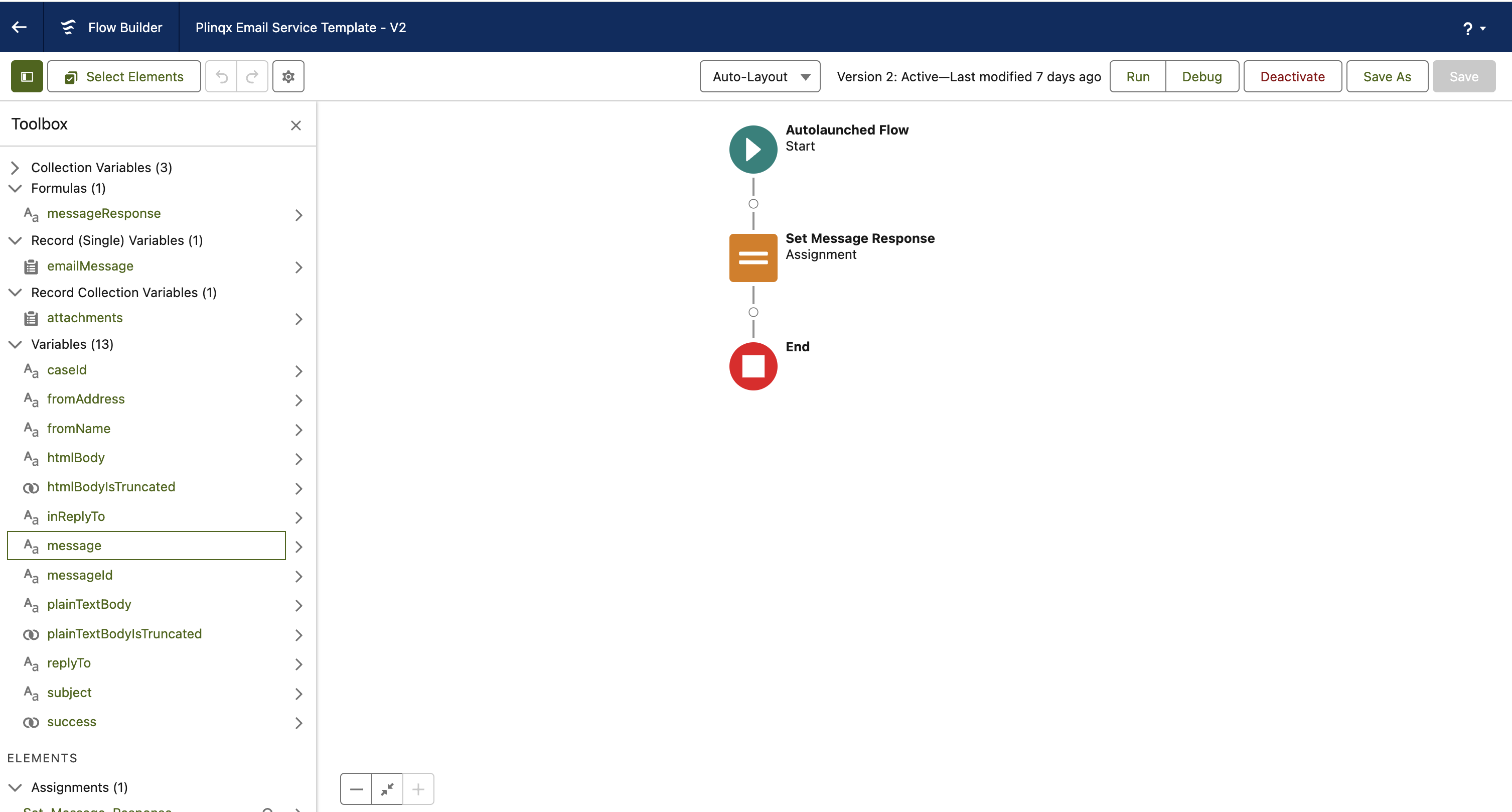Close the Toolbox panel

(x=296, y=125)
